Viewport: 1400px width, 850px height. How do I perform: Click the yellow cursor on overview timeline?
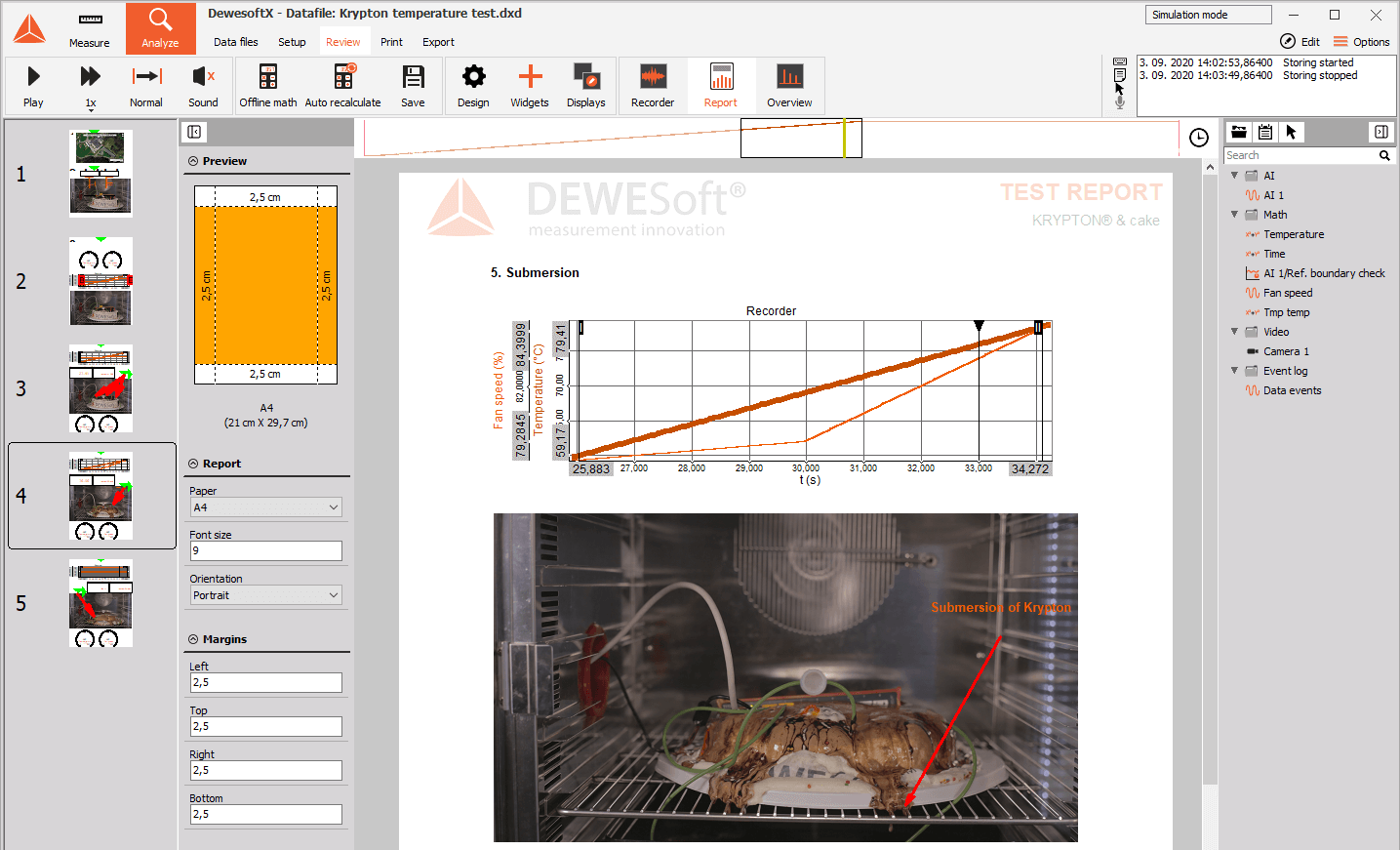pos(844,139)
